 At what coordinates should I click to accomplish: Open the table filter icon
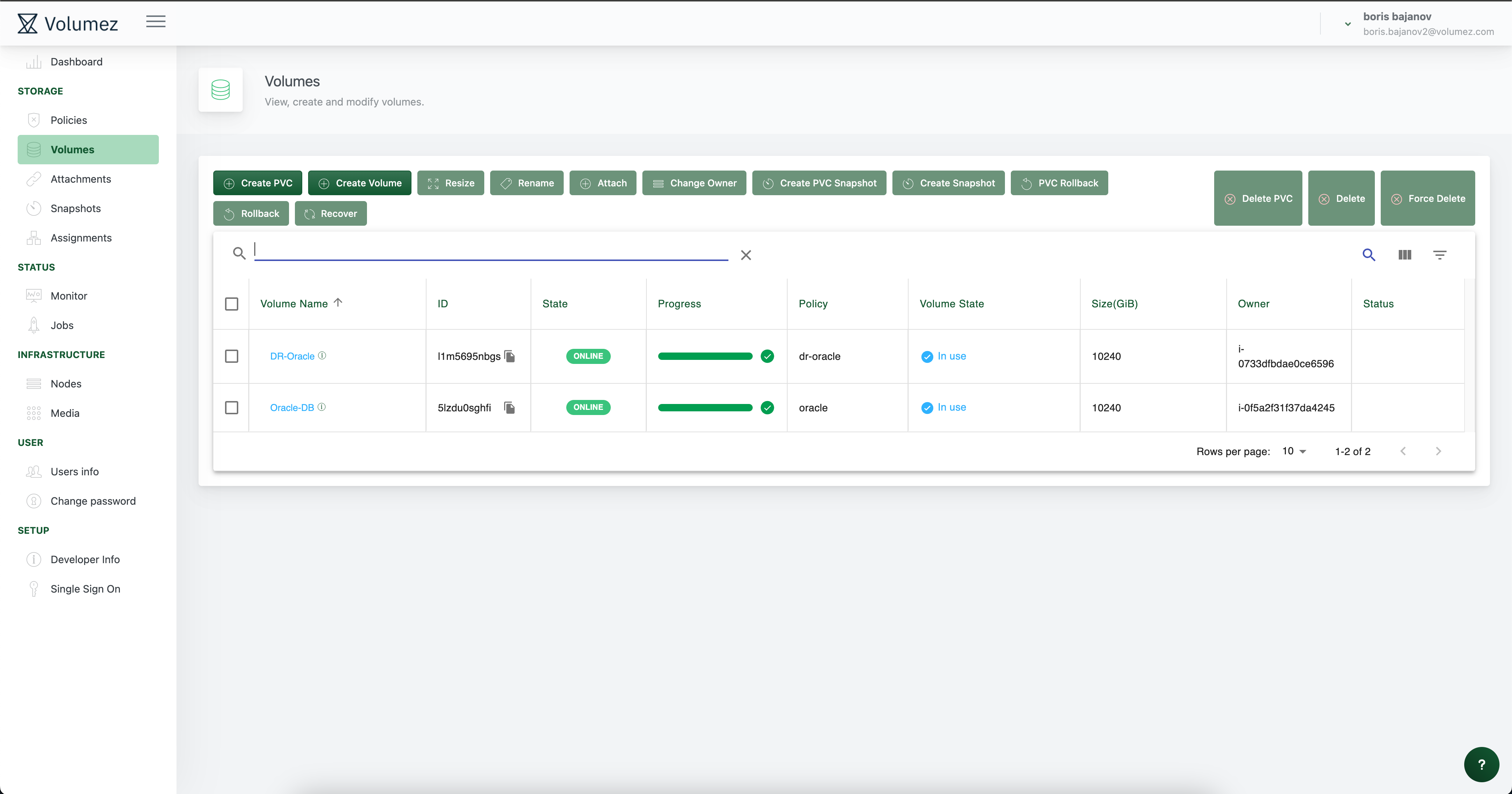click(x=1440, y=255)
